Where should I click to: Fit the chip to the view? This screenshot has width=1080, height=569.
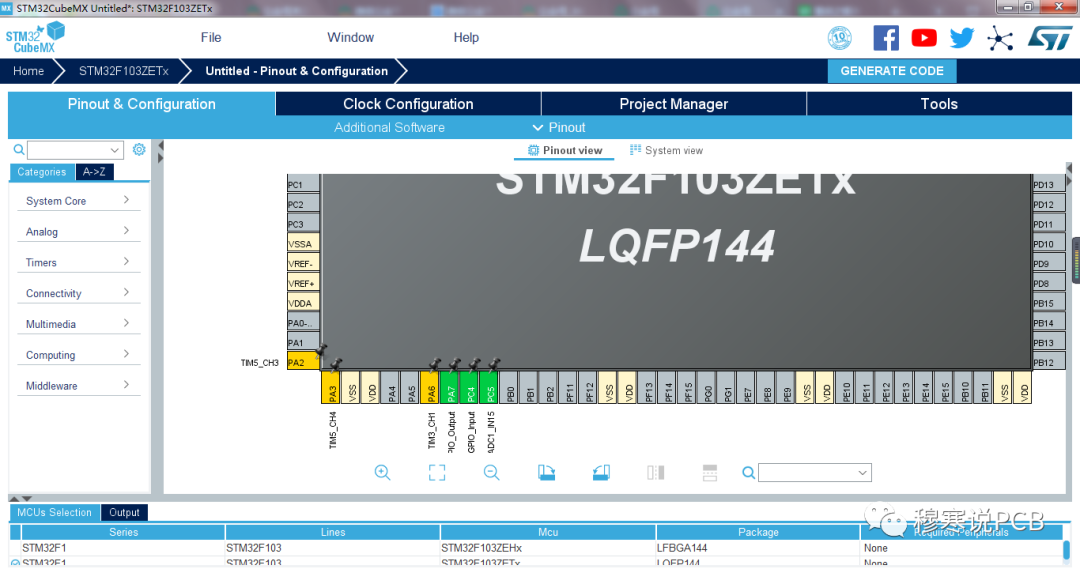tap(437, 473)
